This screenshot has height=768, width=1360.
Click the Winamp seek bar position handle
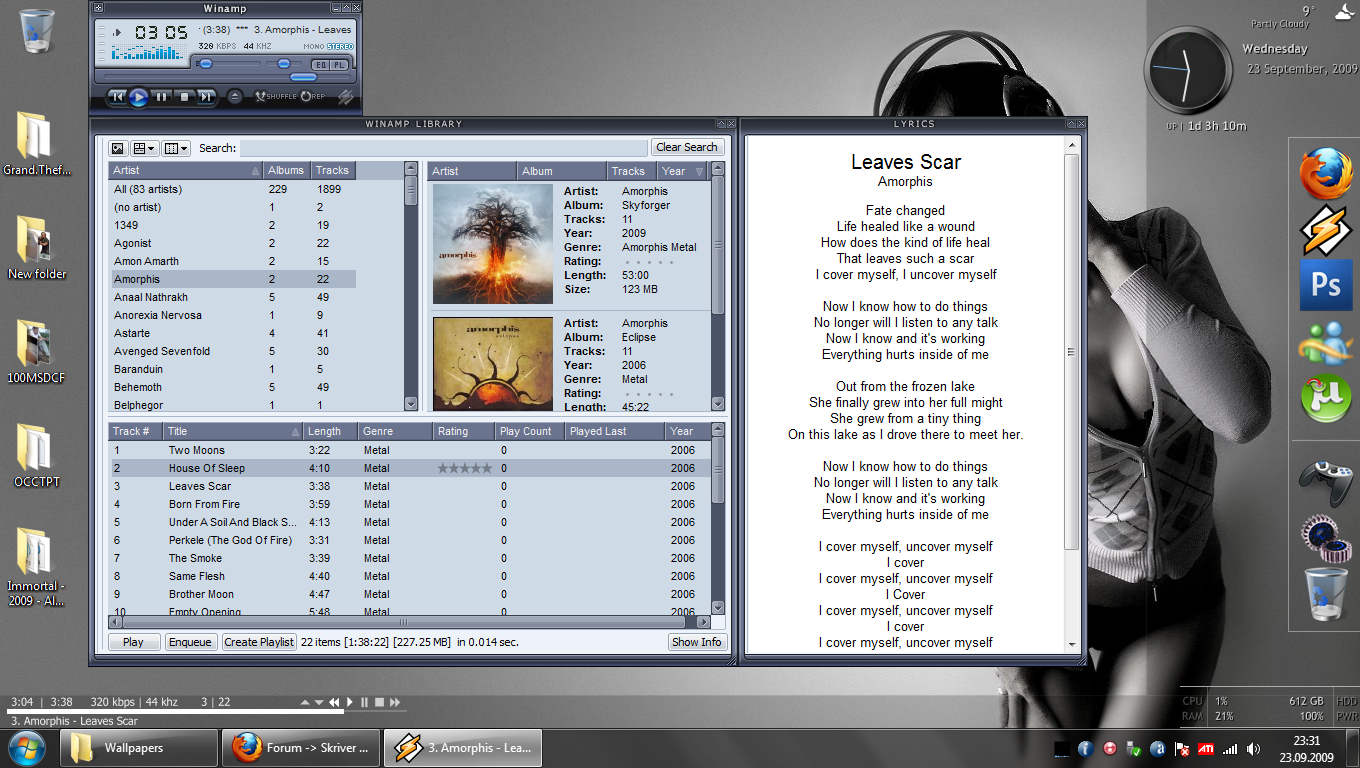(303, 77)
